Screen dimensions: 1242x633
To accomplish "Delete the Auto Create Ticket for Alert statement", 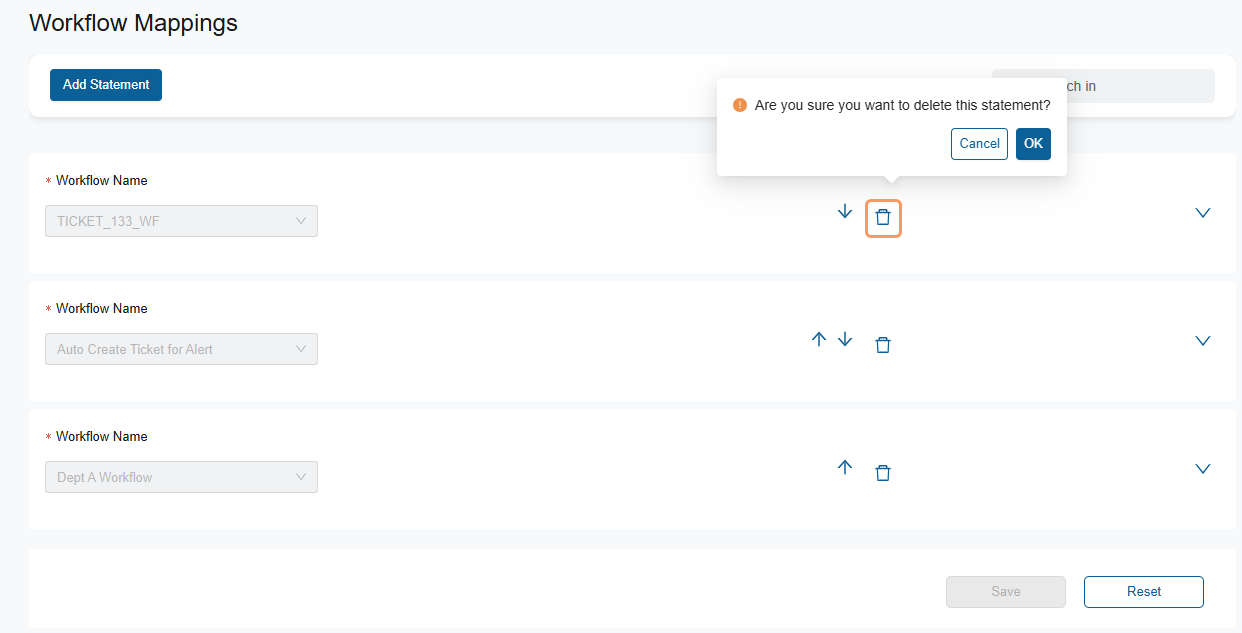I will 883,345.
